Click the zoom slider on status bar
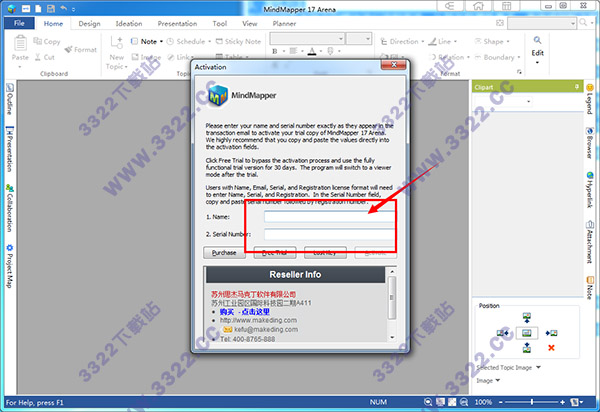 tap(532, 402)
